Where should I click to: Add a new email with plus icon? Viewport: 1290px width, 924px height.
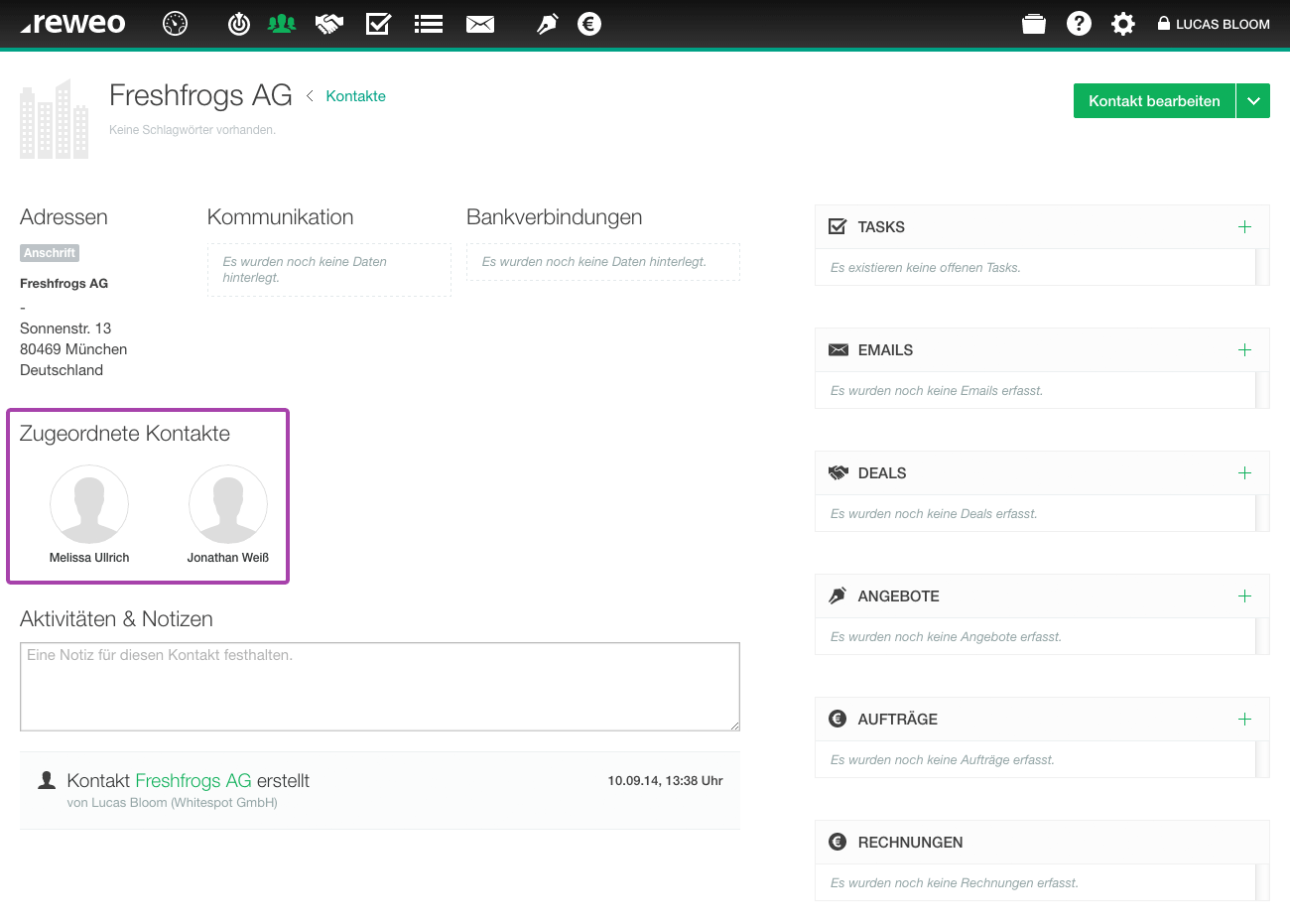point(1244,350)
